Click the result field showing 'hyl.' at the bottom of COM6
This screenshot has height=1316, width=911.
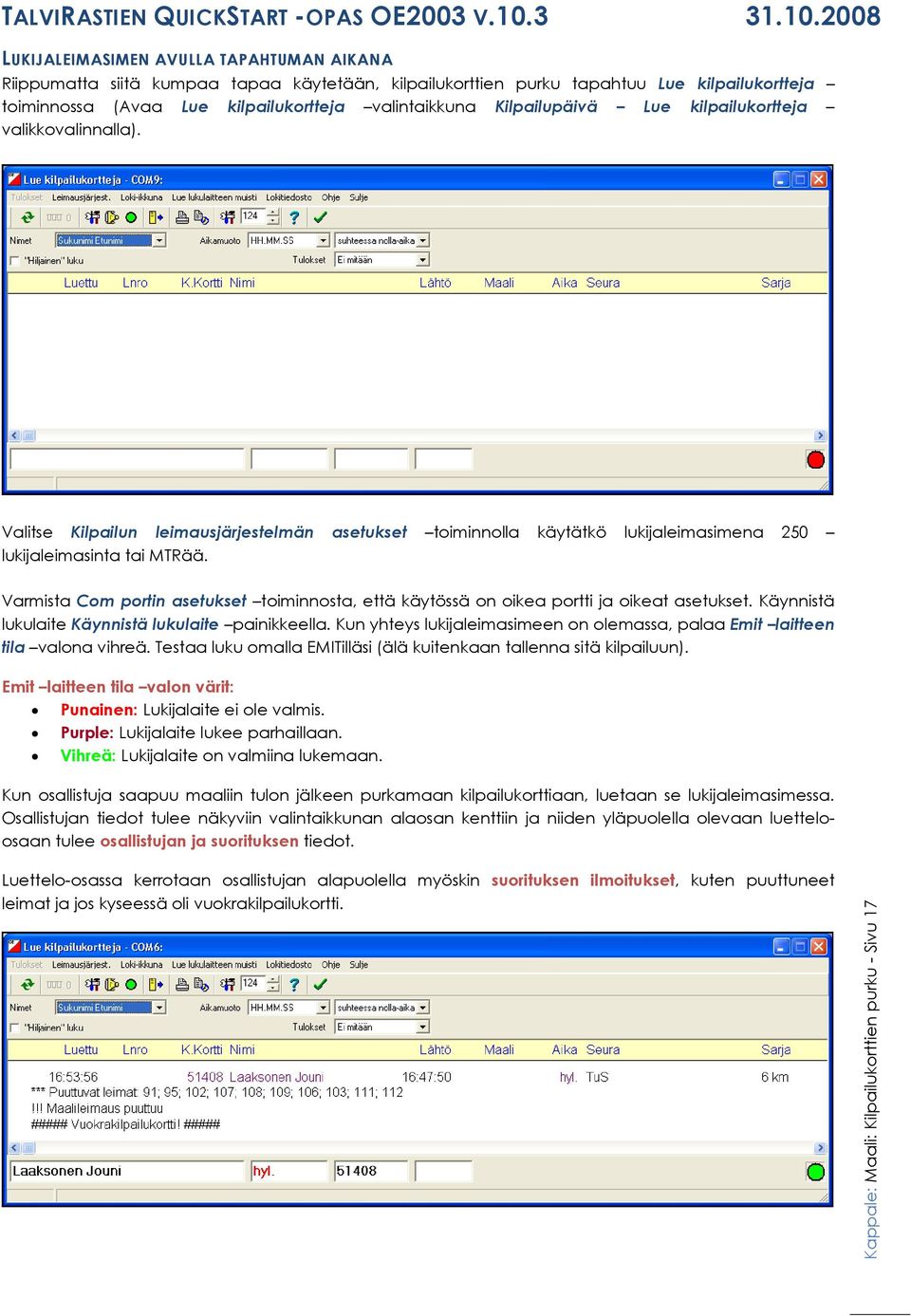289,1171
